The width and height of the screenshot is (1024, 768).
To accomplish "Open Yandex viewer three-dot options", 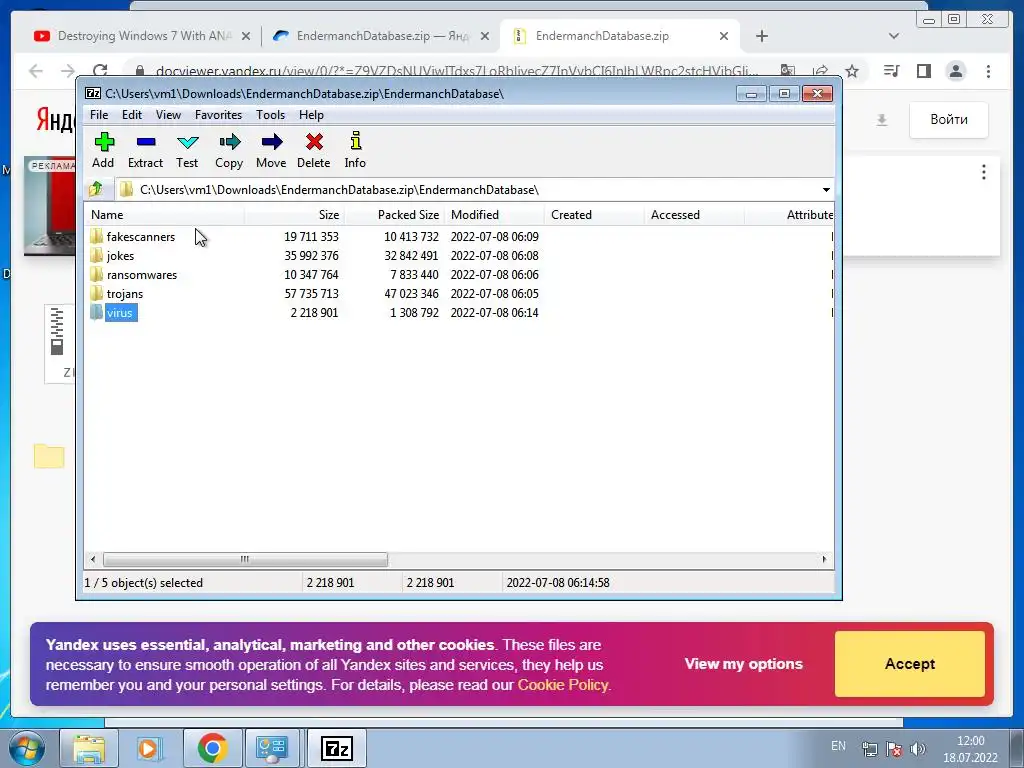I will pos(984,172).
